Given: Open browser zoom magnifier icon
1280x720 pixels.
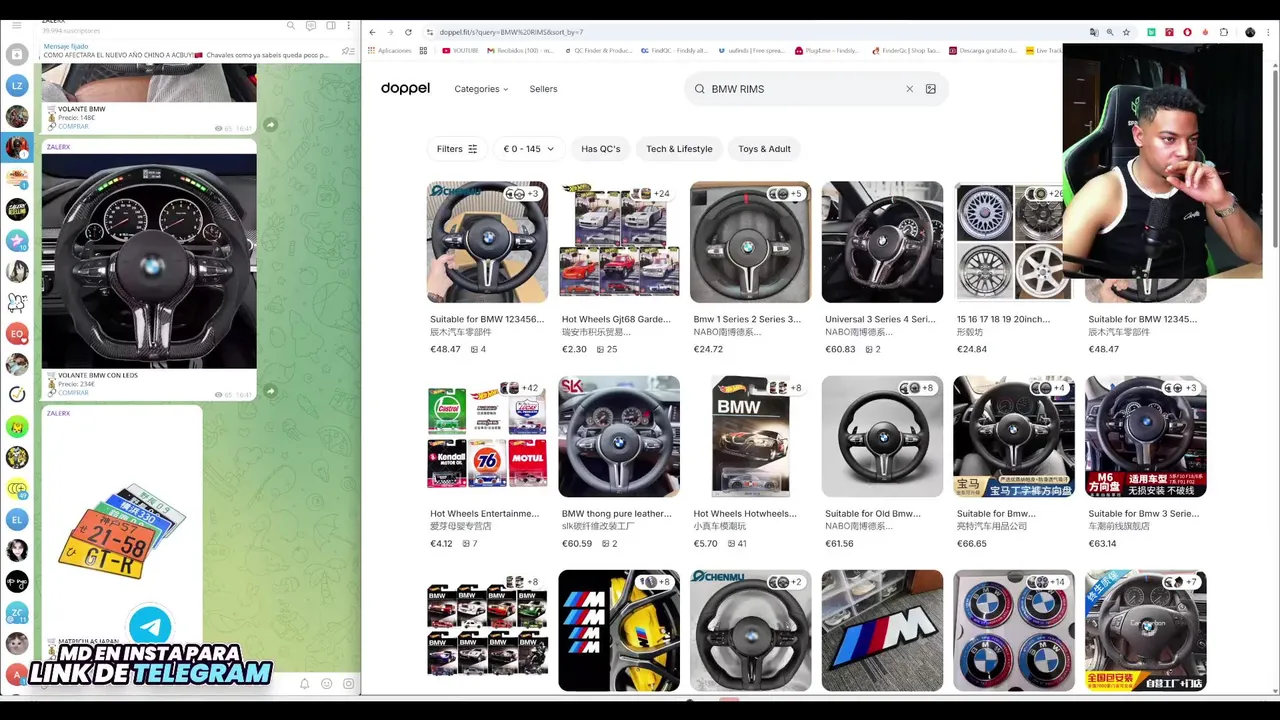Looking at the screenshot, I should [1110, 32].
